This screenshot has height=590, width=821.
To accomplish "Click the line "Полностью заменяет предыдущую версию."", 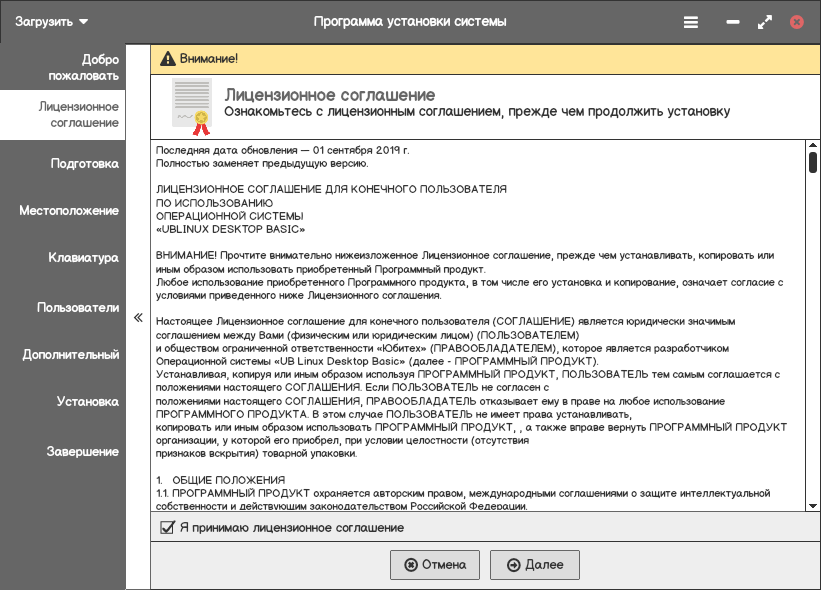I will click(262, 163).
